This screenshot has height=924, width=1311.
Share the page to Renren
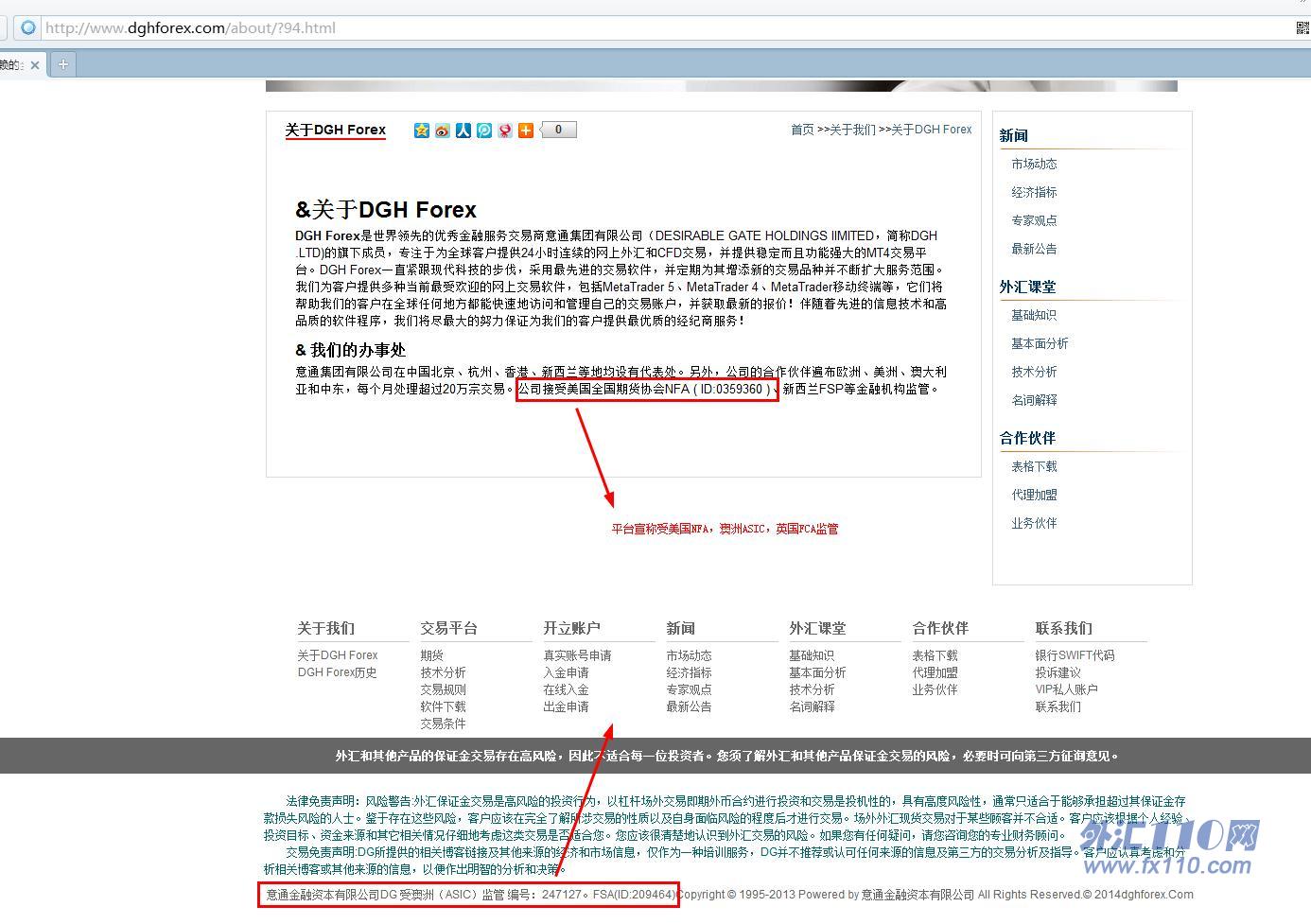(463, 131)
